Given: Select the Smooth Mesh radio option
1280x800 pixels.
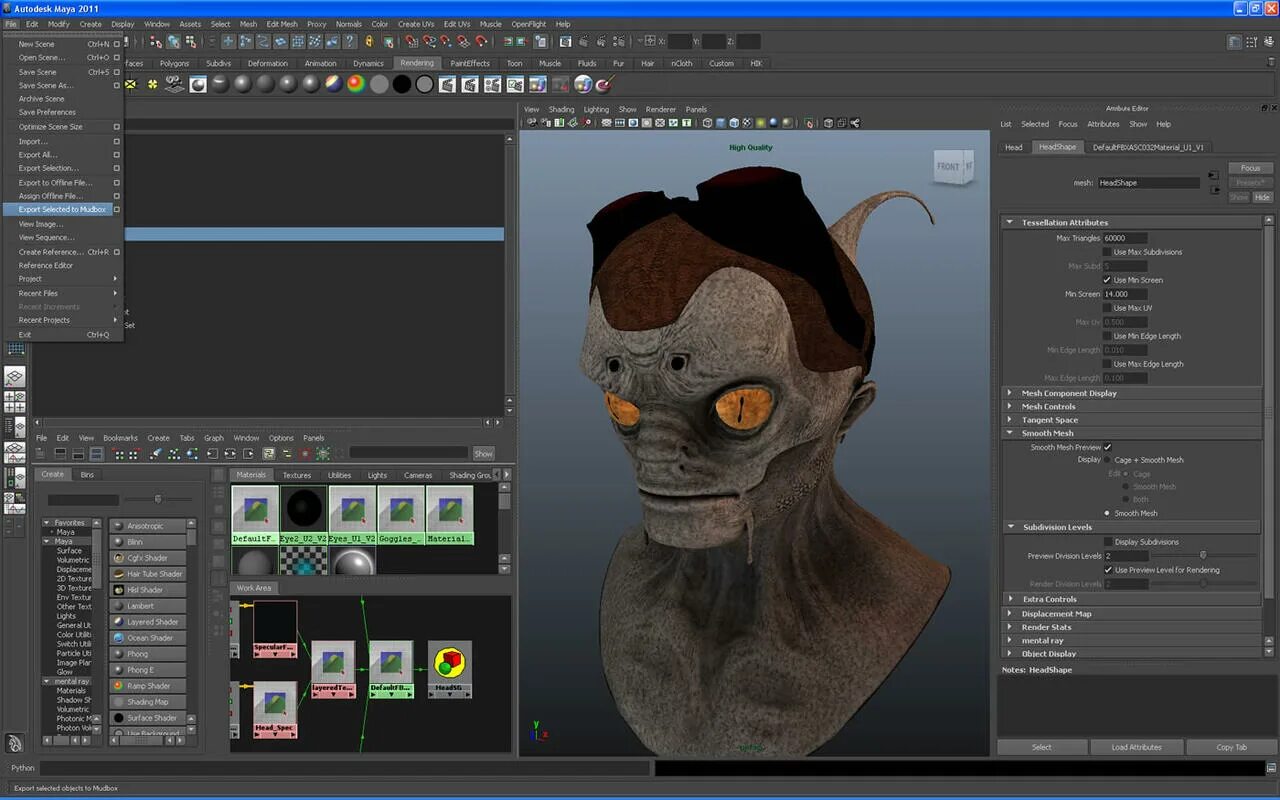Looking at the screenshot, I should [x=1107, y=513].
